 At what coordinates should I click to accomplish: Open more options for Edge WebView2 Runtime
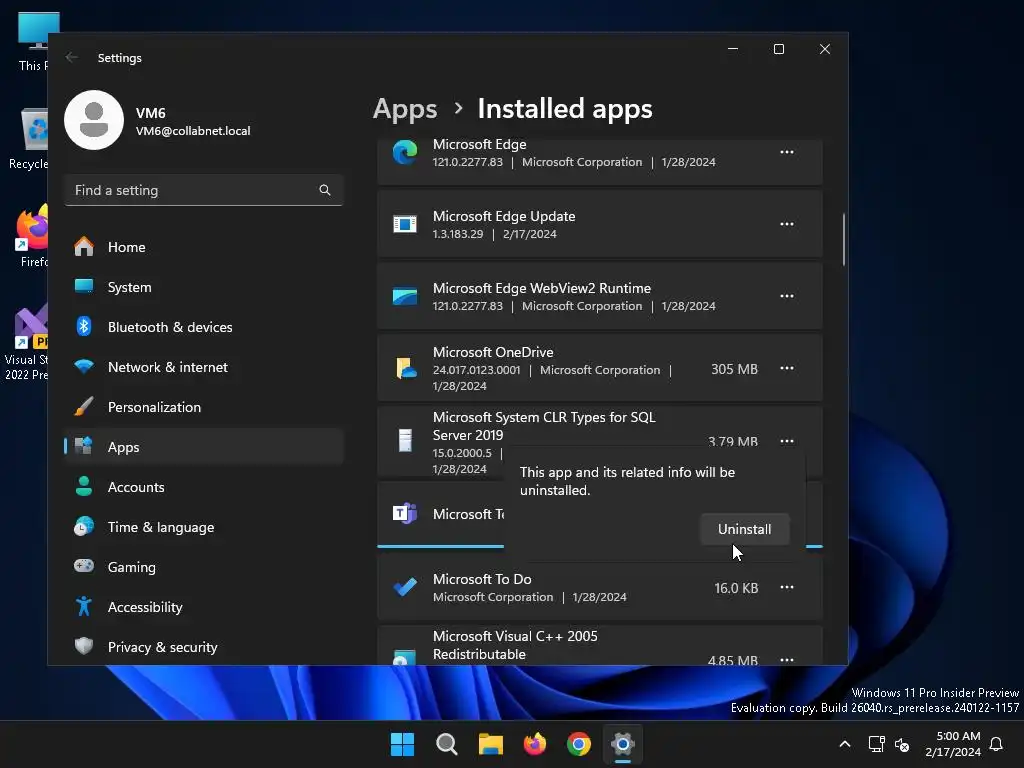point(787,296)
